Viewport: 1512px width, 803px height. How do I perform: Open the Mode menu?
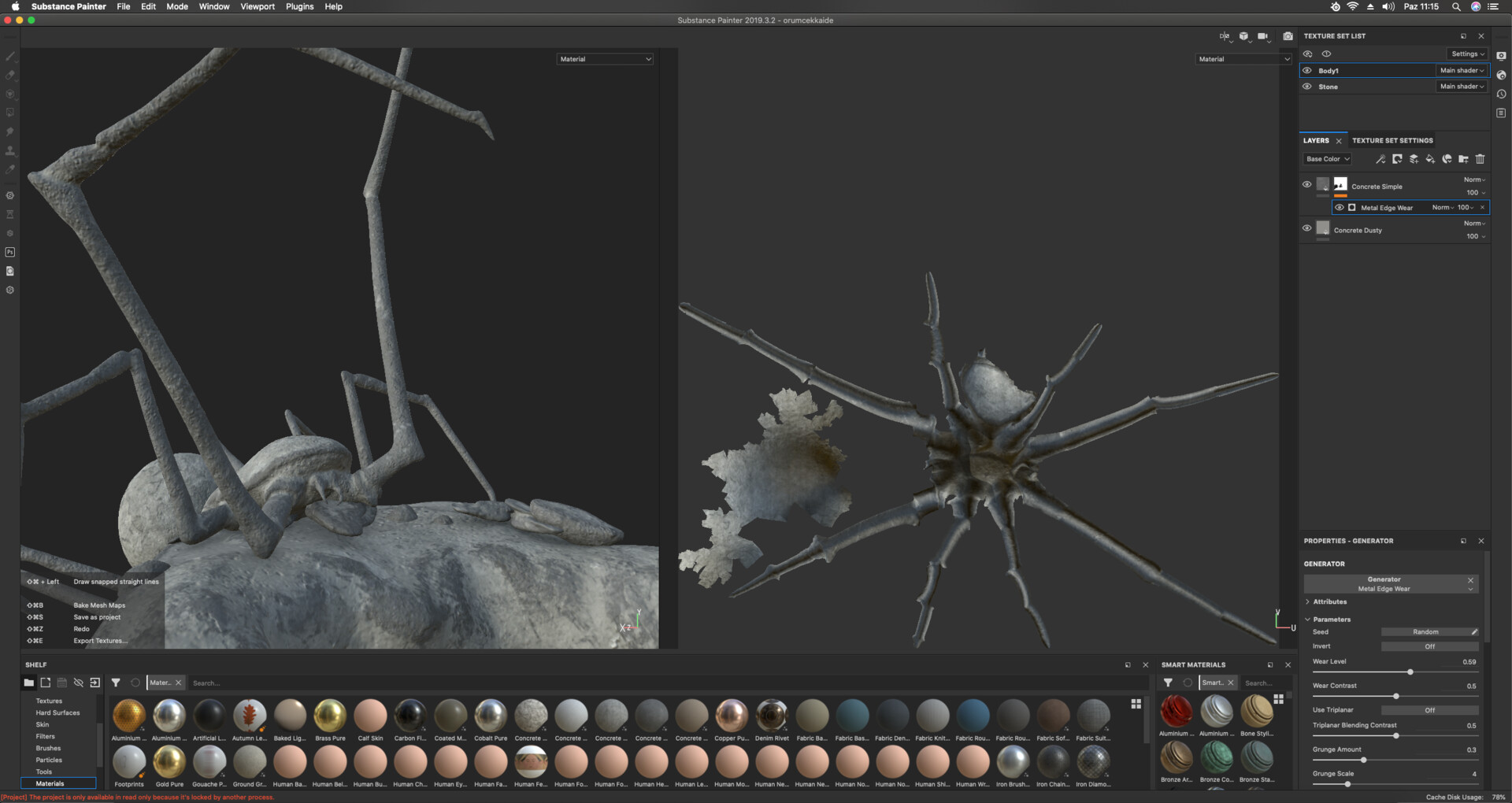click(177, 6)
